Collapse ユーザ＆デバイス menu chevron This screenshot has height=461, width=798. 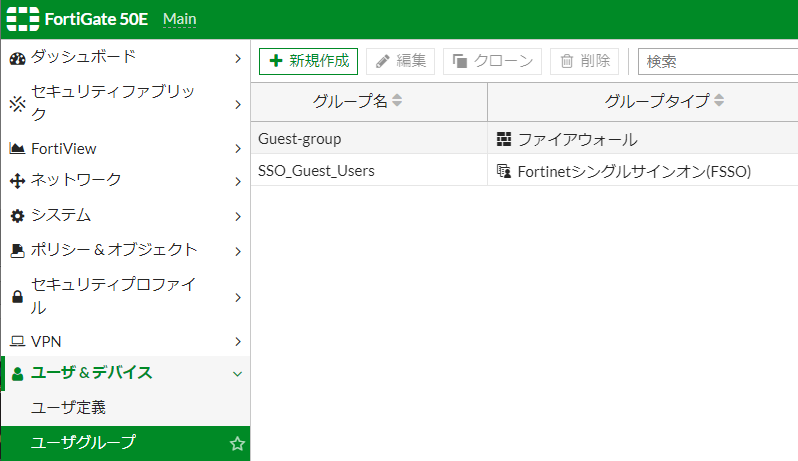point(237,374)
